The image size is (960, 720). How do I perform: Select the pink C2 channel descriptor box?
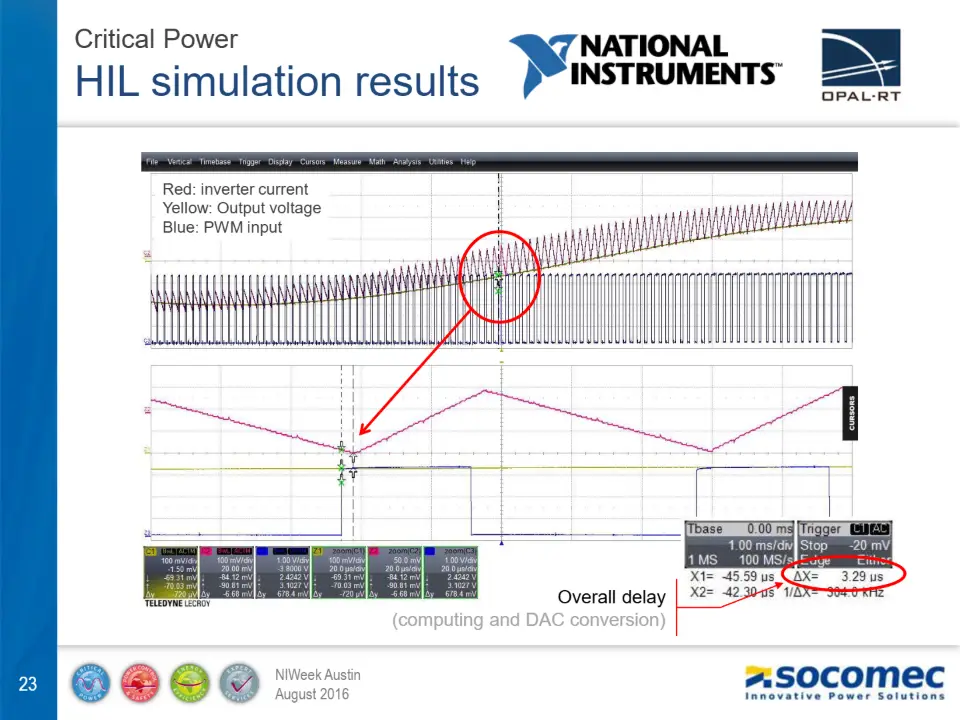227,572
